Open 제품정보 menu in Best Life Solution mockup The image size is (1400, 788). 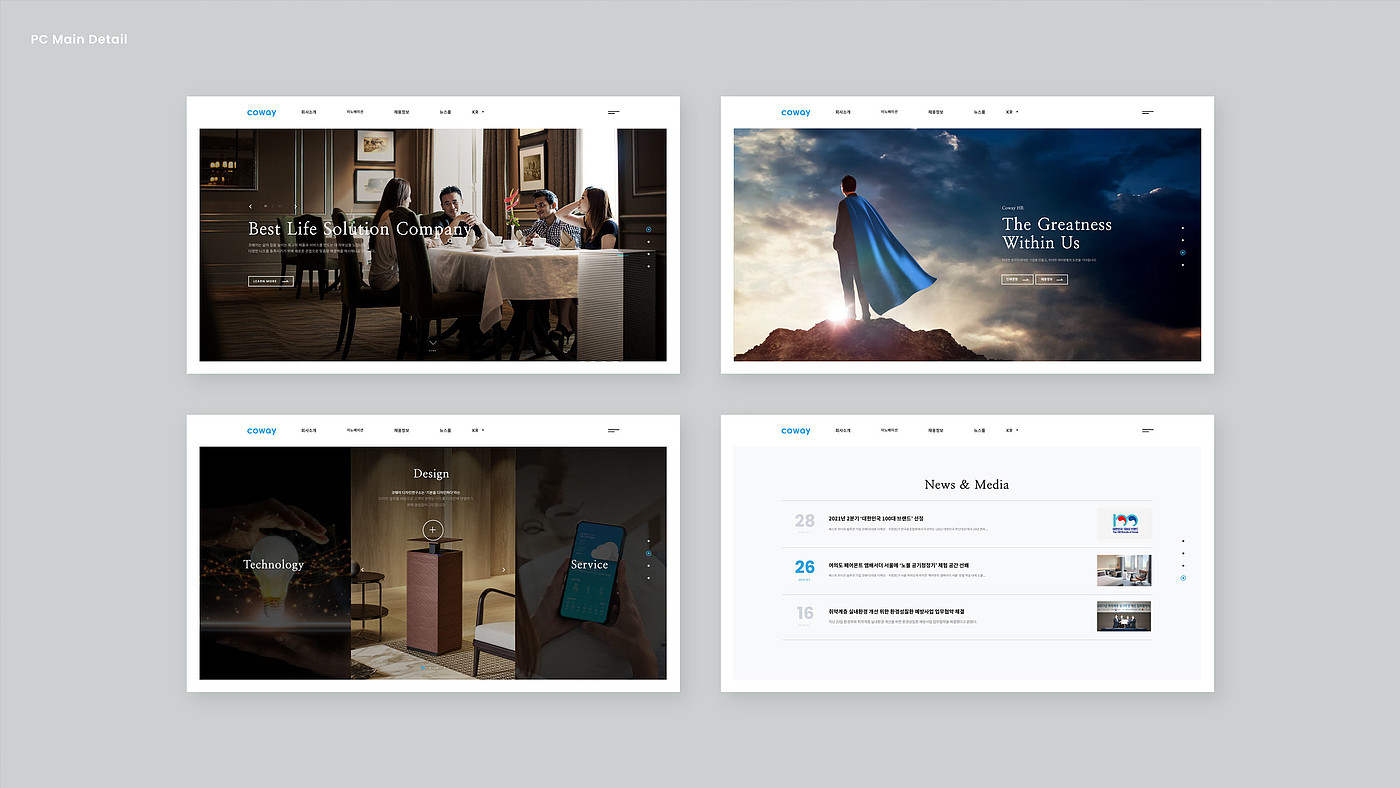(x=402, y=112)
